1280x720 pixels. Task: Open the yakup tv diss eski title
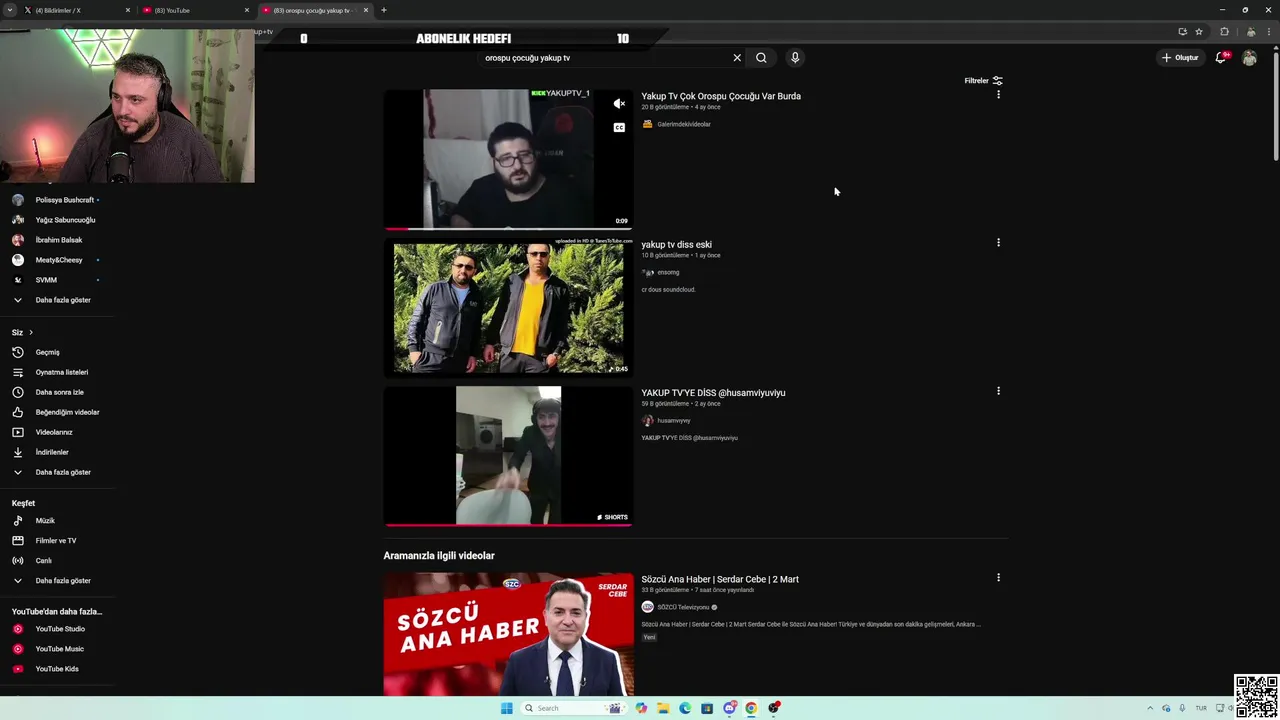[677, 244]
